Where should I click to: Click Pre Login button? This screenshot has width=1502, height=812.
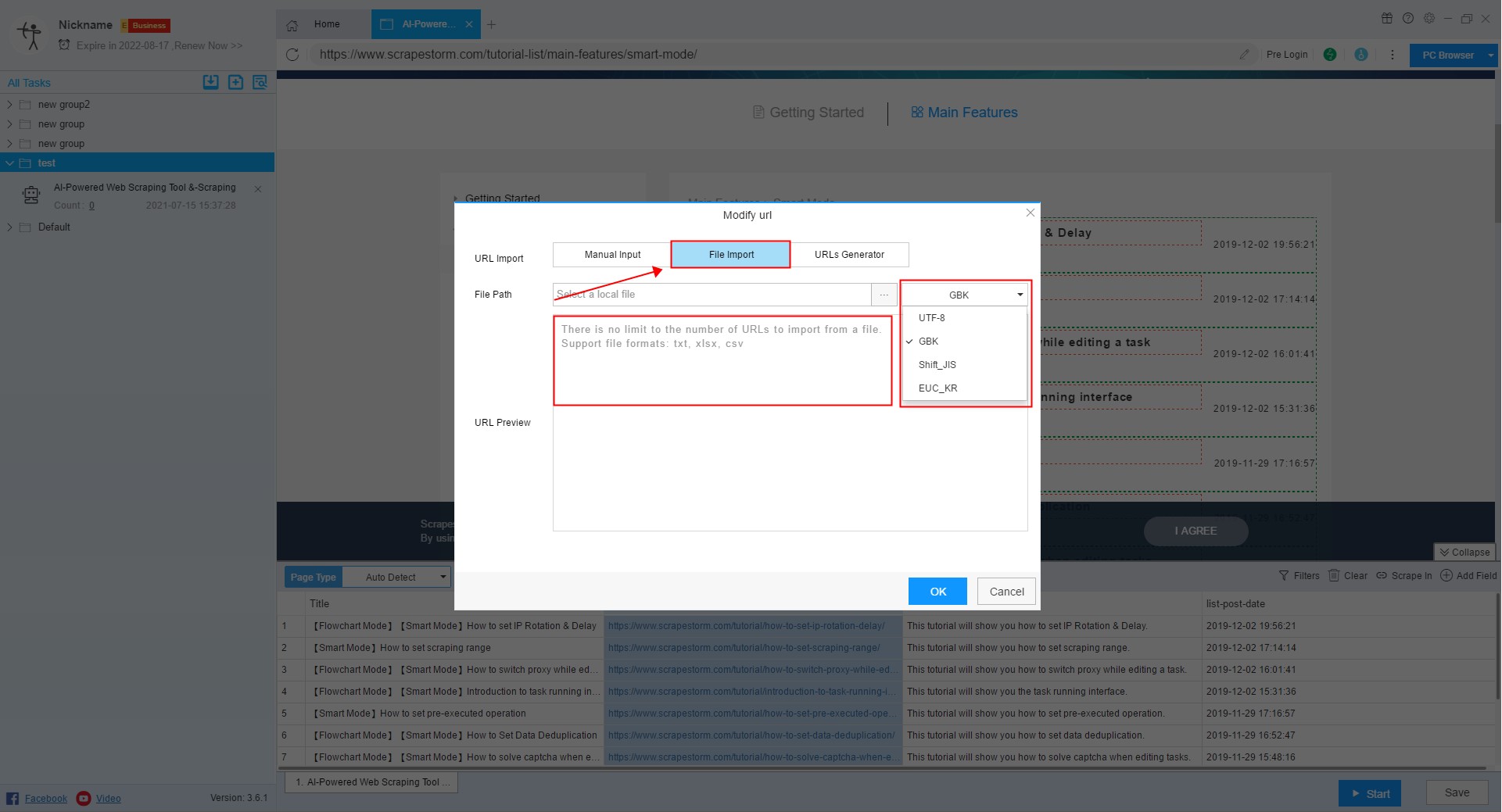1287,55
